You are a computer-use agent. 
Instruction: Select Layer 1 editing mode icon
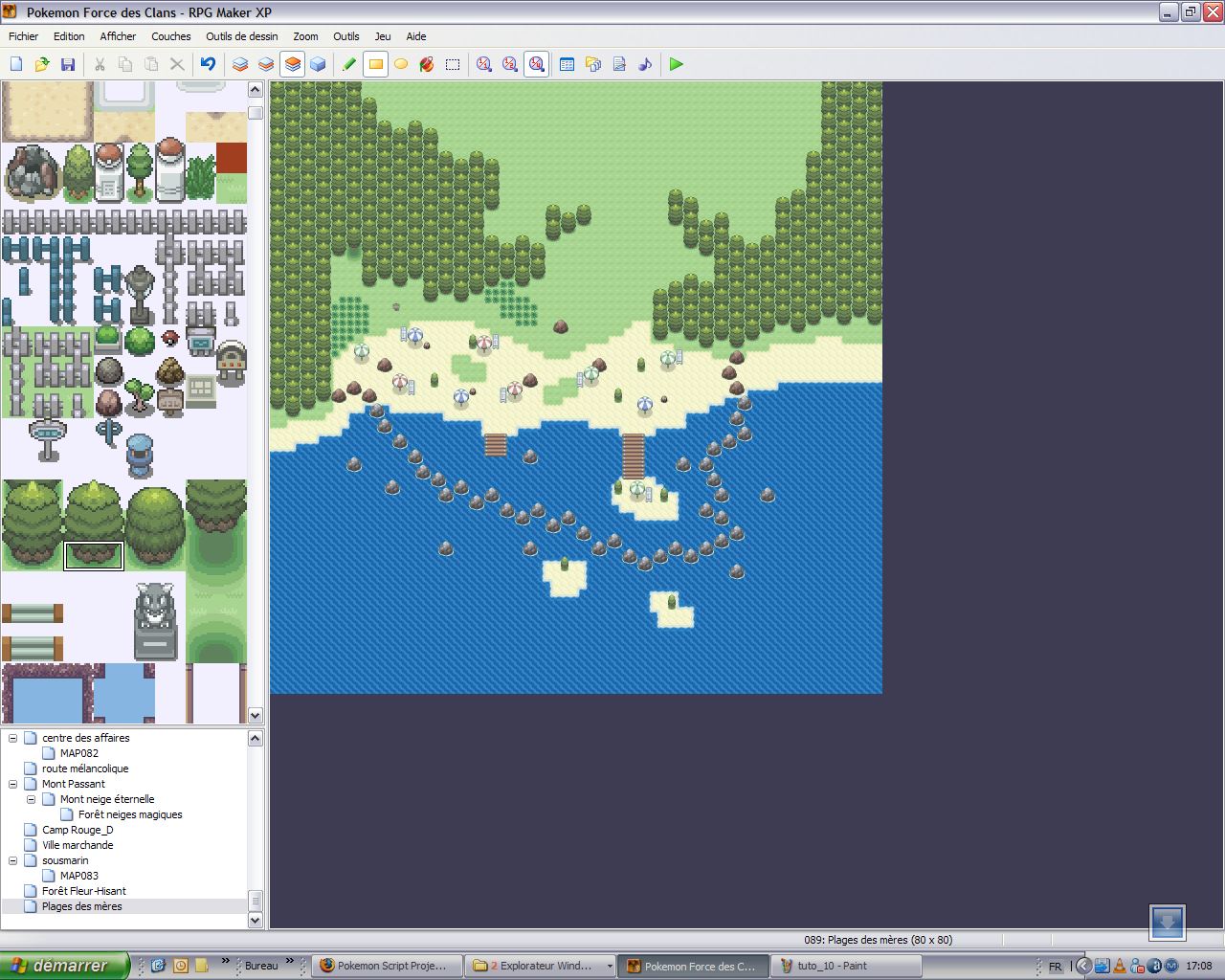click(x=240, y=64)
